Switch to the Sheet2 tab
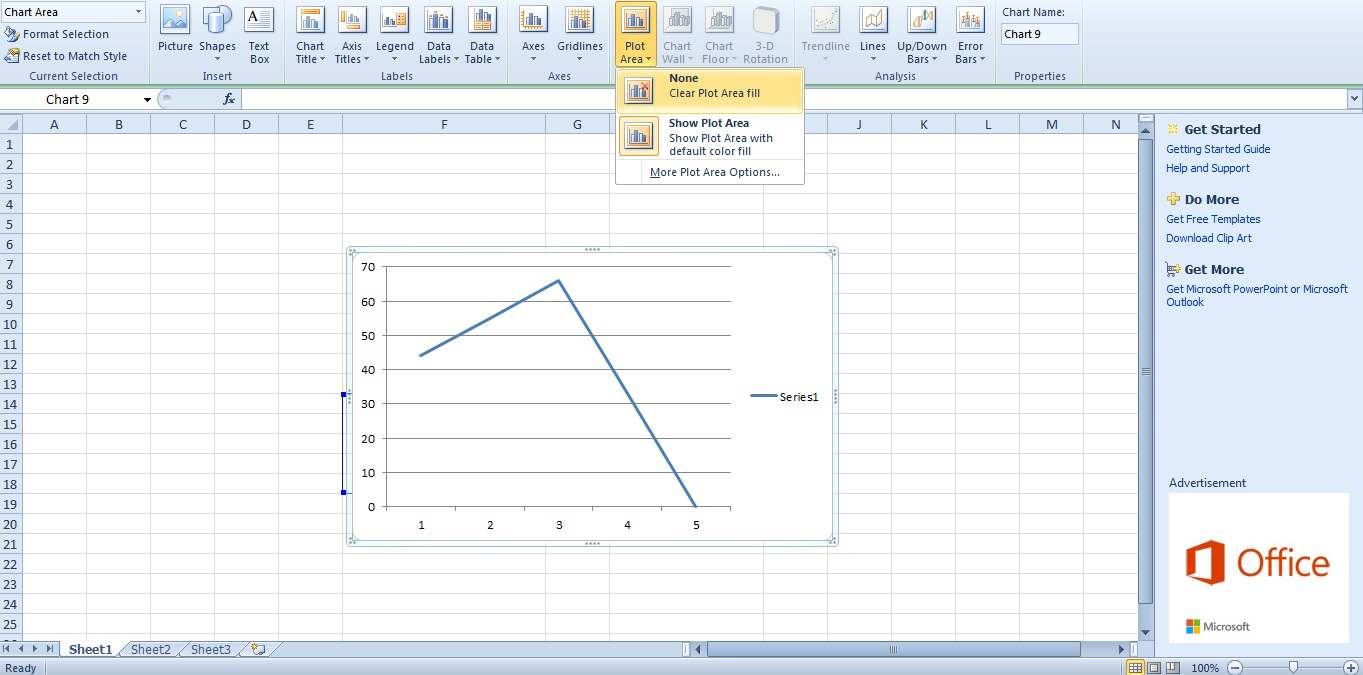1363x675 pixels. coord(148,649)
